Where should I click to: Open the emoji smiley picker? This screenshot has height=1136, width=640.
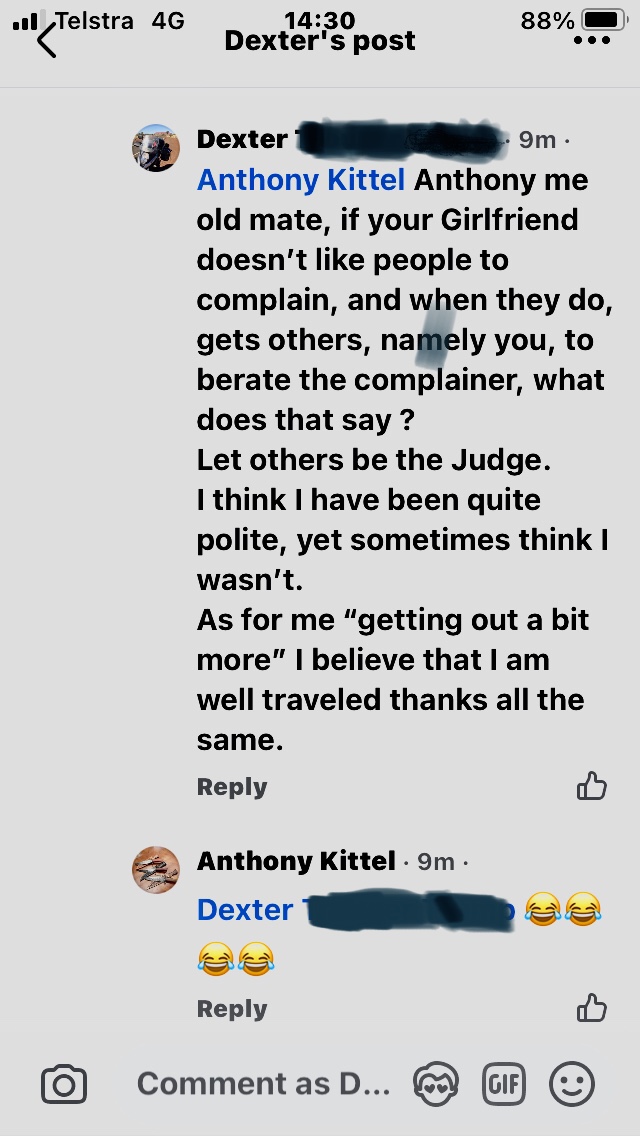point(572,1084)
